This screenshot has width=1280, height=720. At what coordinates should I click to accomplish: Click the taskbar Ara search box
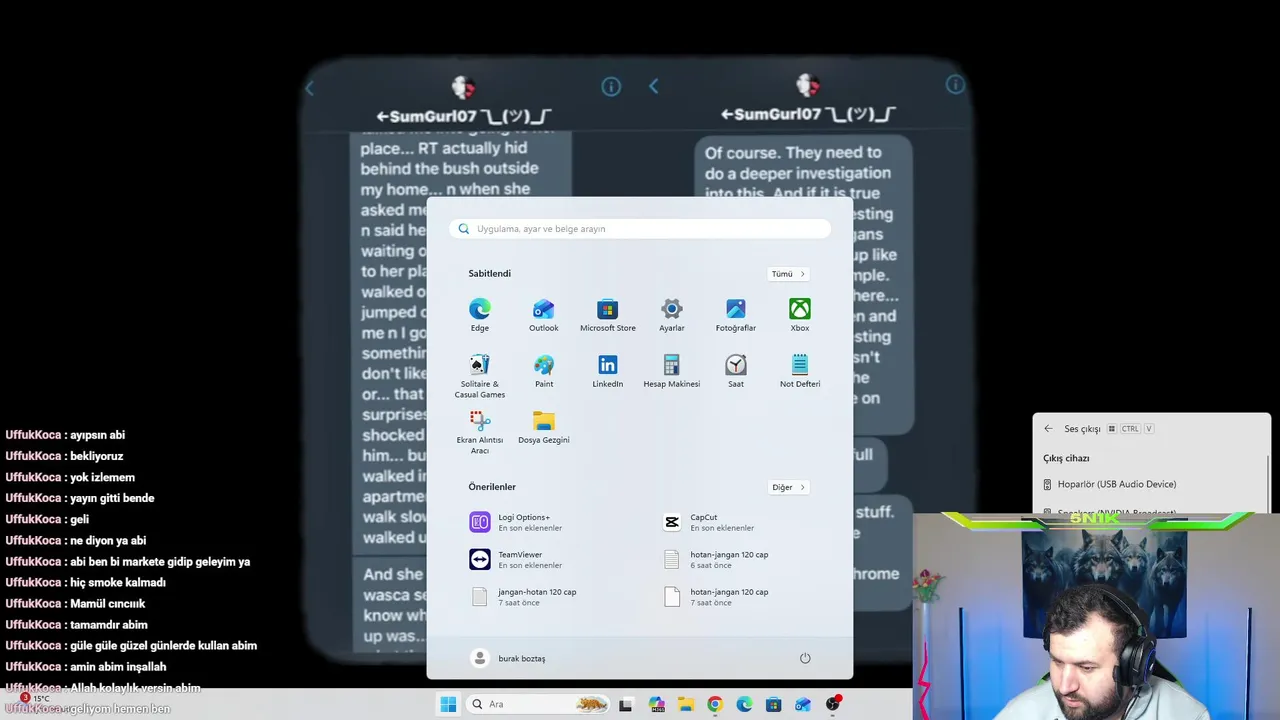pyautogui.click(x=538, y=704)
